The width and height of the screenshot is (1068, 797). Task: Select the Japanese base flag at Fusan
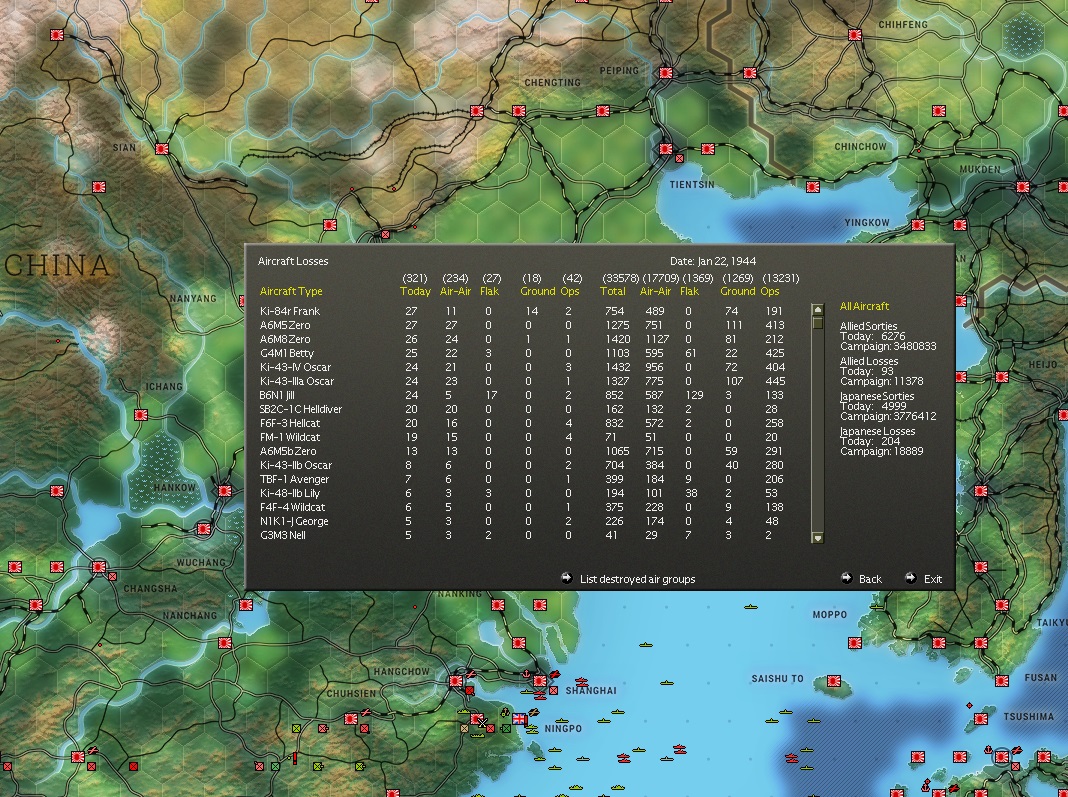pos(1002,681)
